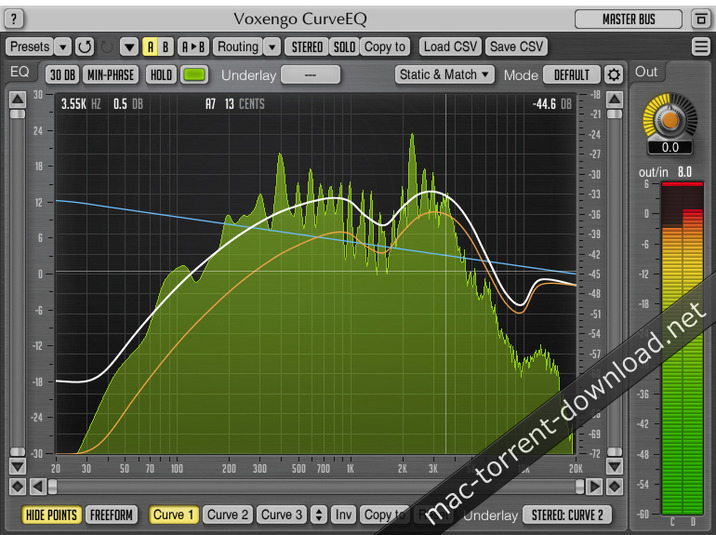Viewport: 716px width, 535px height.
Task: Toggle the SOLO channel button
Action: 344,47
